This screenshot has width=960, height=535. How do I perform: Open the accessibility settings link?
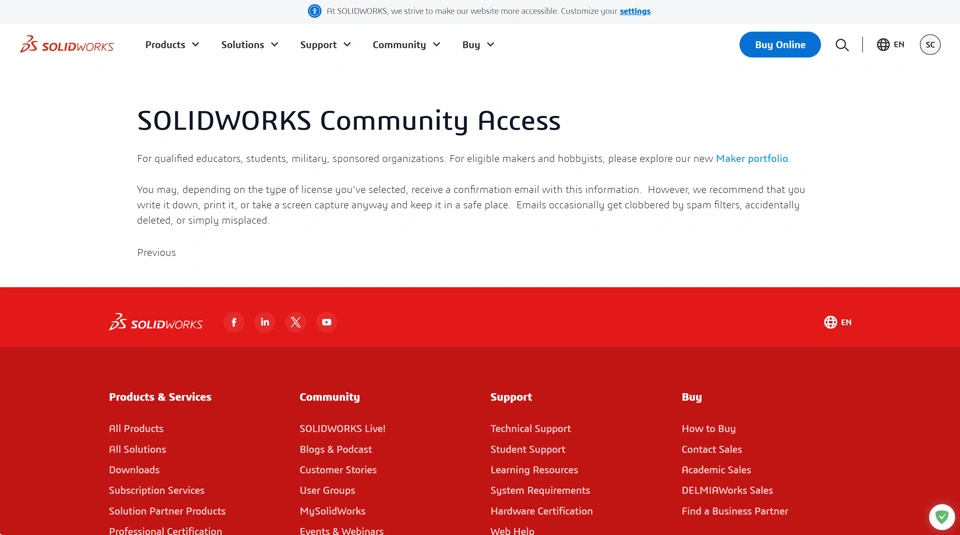[635, 11]
